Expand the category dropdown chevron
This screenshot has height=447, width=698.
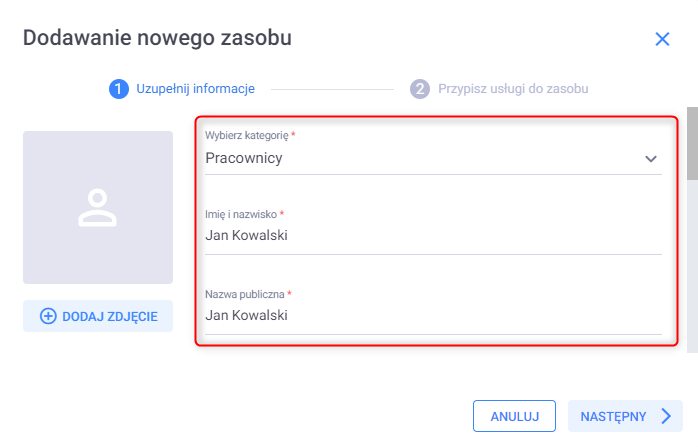coord(651,159)
